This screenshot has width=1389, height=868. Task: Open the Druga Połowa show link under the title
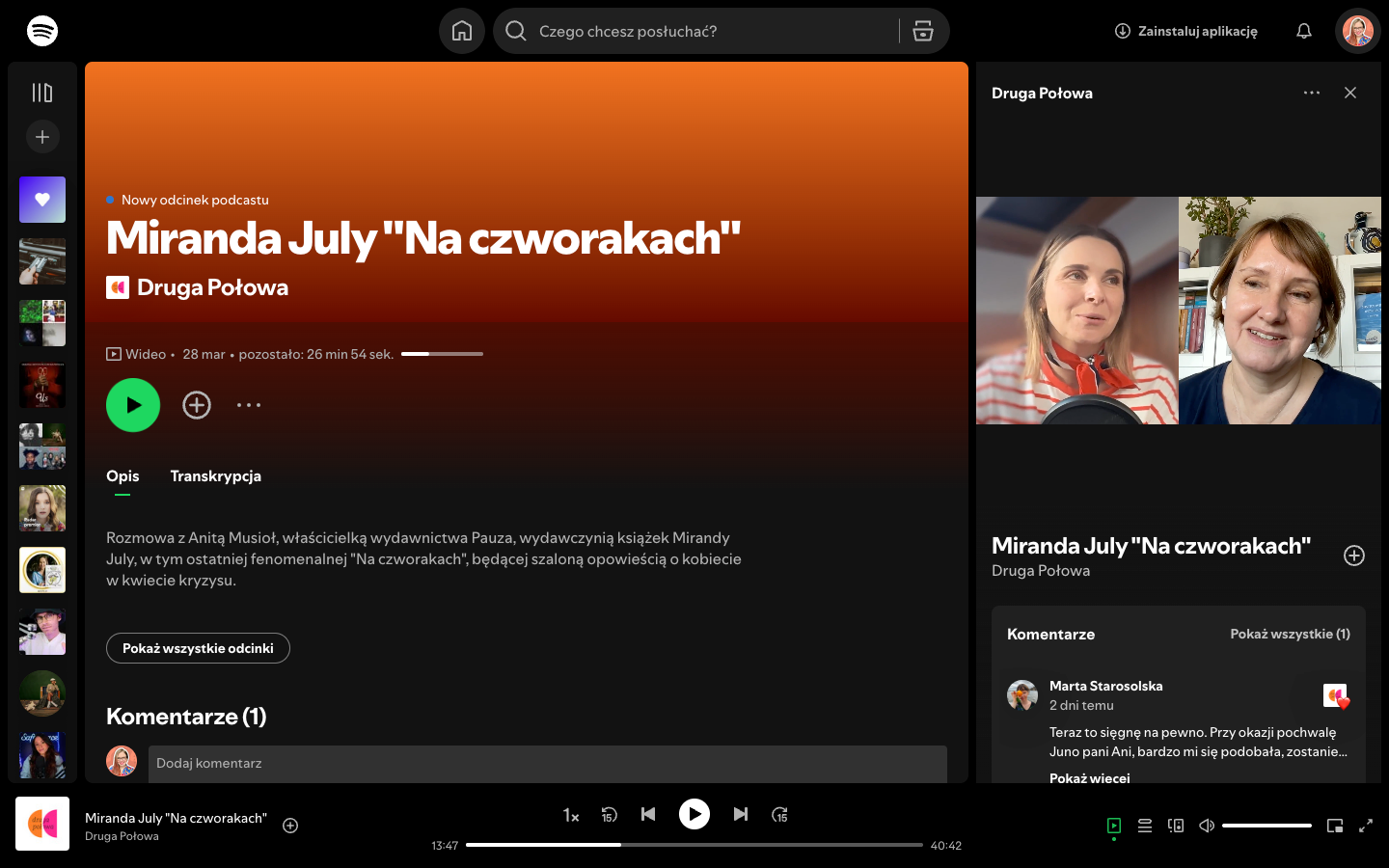click(212, 287)
